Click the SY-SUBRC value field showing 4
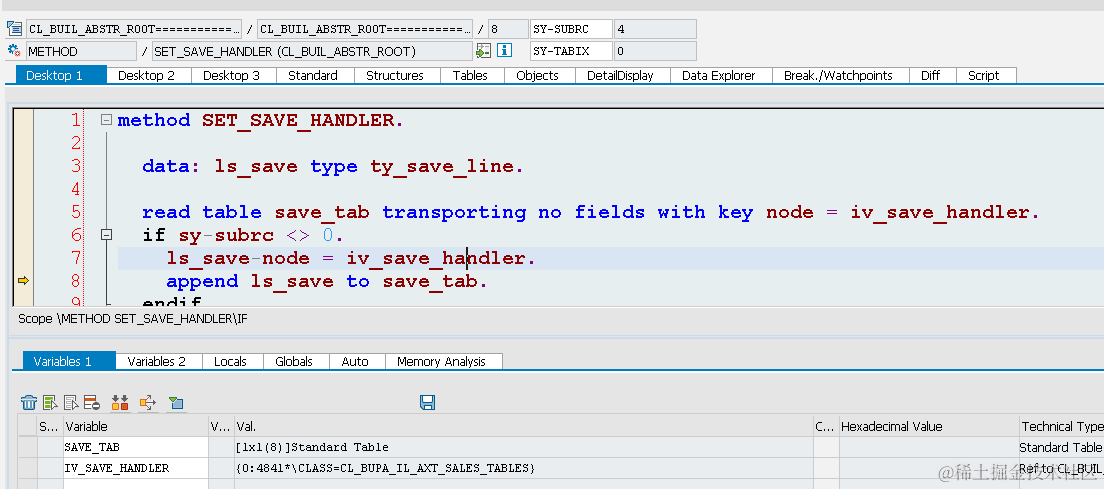Image resolution: width=1104 pixels, height=489 pixels. click(x=655, y=29)
